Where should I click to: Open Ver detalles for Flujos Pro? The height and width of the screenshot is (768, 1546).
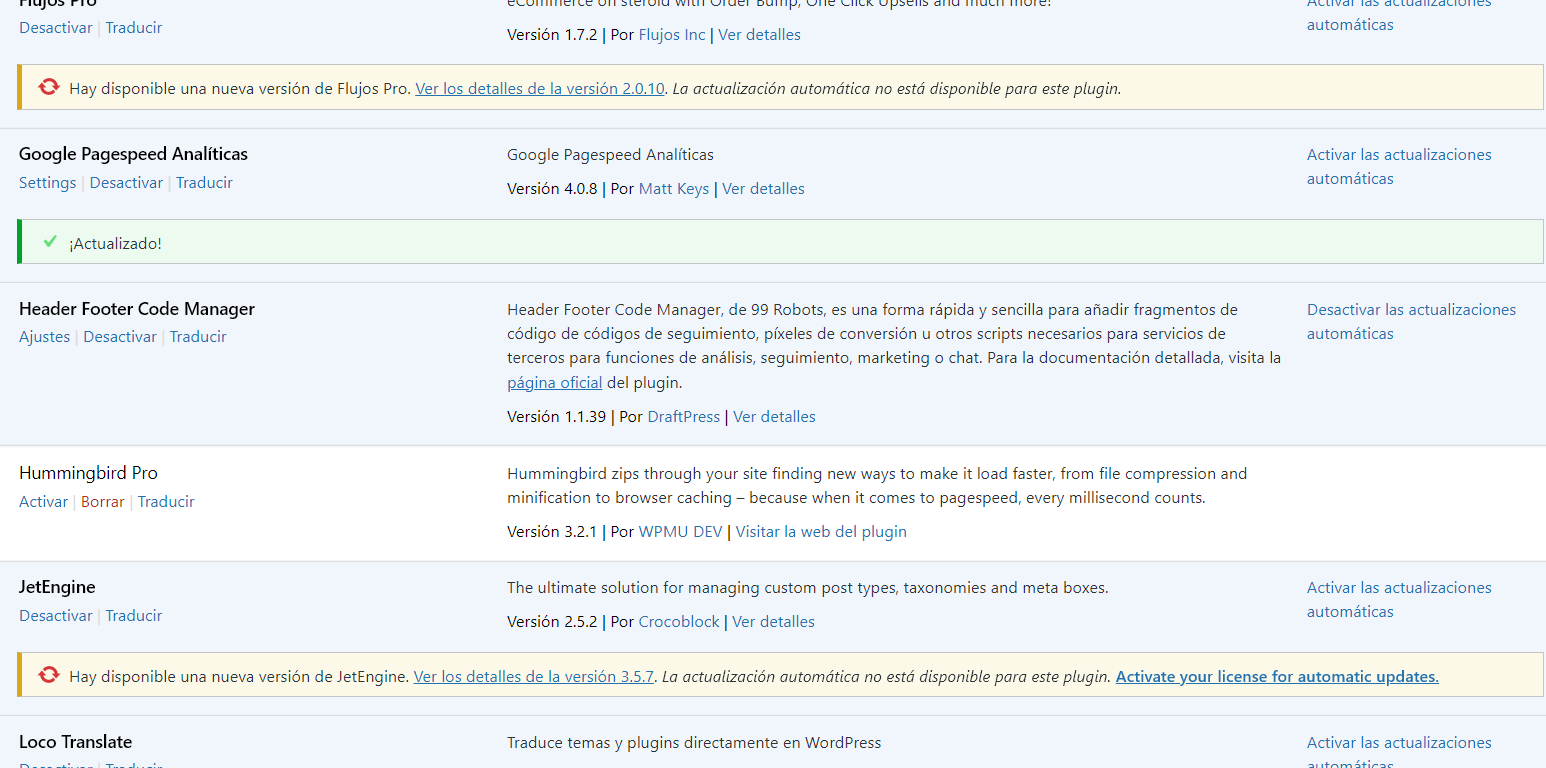pyautogui.click(x=759, y=34)
